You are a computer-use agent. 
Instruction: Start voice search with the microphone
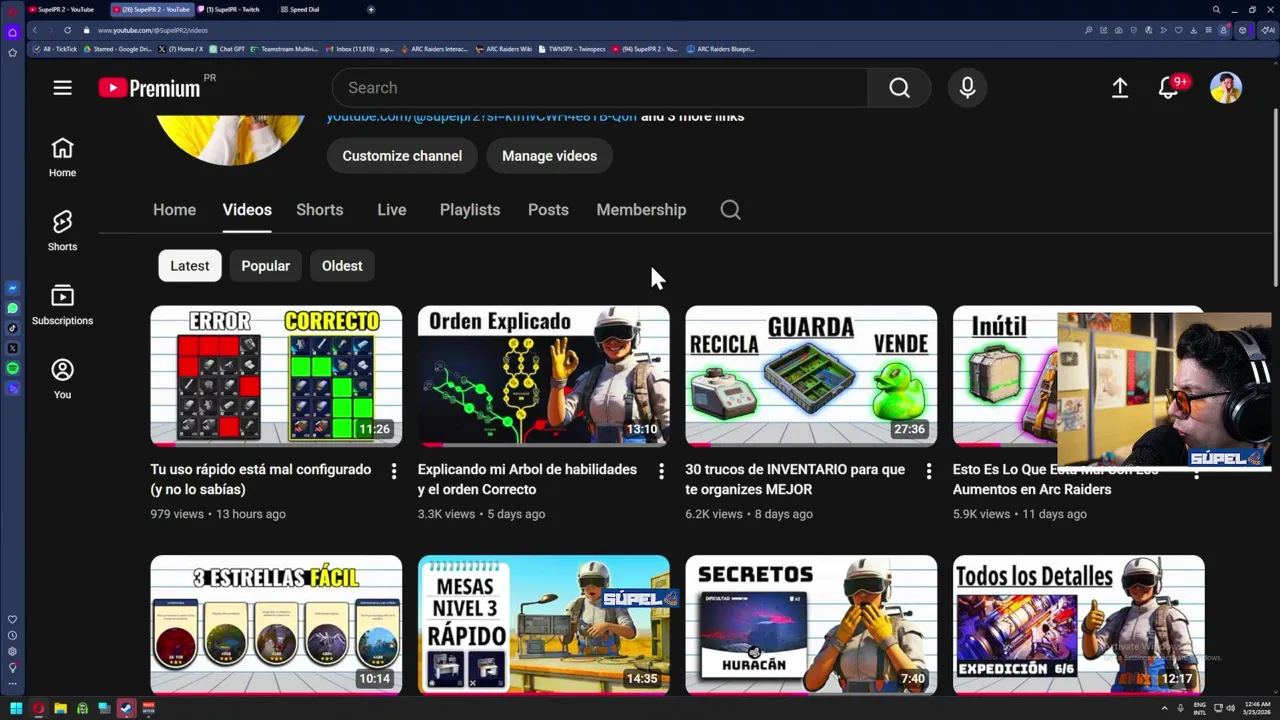(x=967, y=88)
